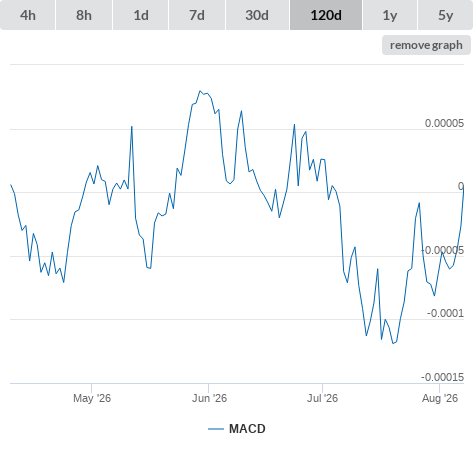Click the MACD peak near Jun '26

[x=200, y=91]
